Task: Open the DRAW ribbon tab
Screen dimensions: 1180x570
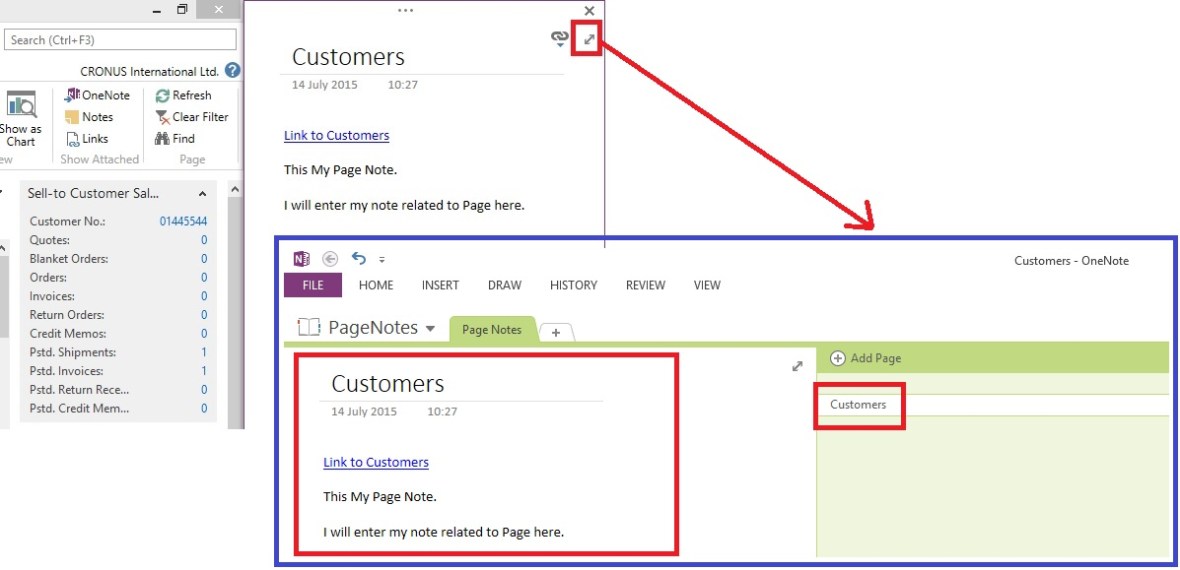Action: tap(505, 285)
